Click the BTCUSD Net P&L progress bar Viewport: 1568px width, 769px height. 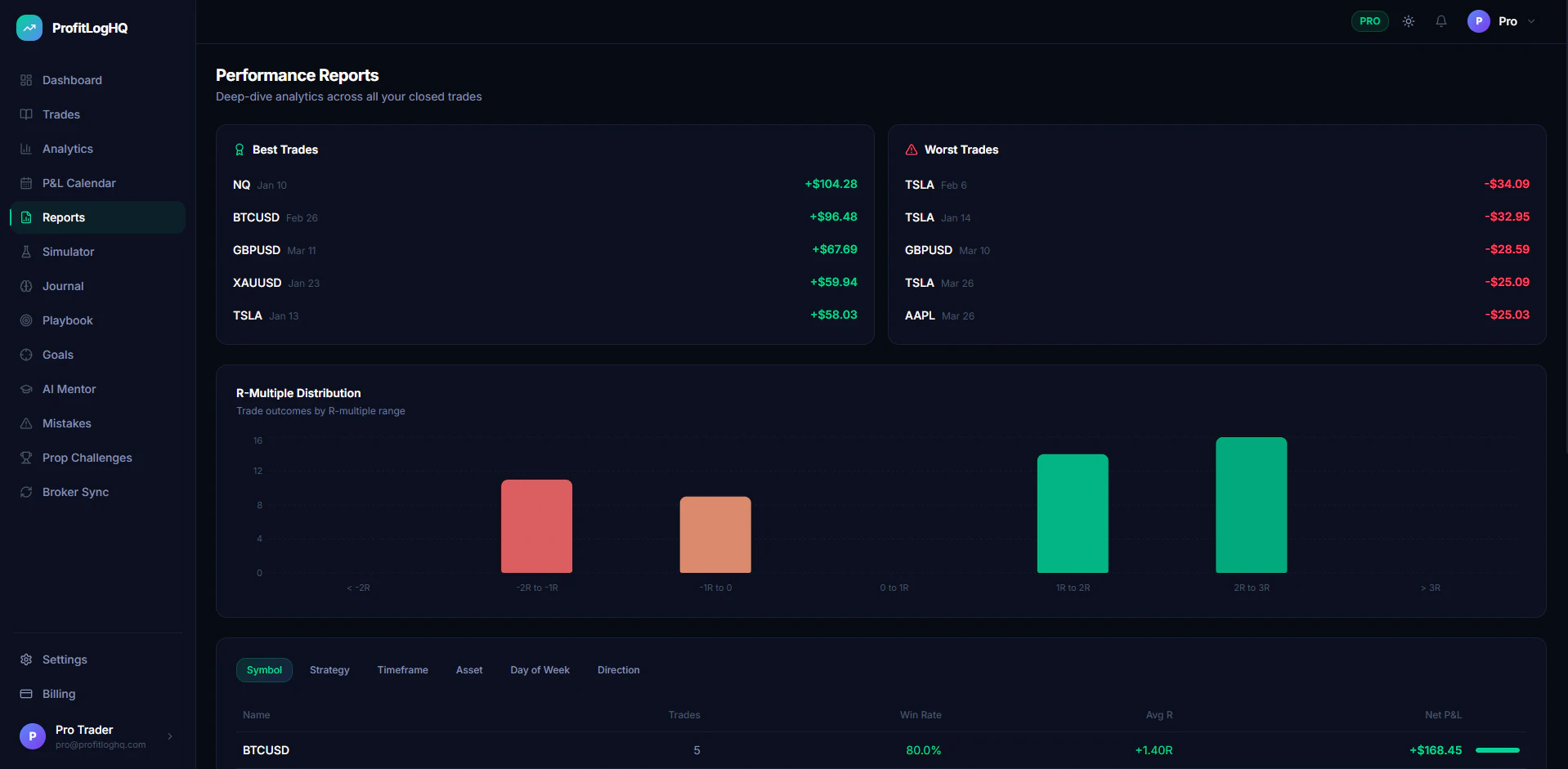tap(1498, 750)
